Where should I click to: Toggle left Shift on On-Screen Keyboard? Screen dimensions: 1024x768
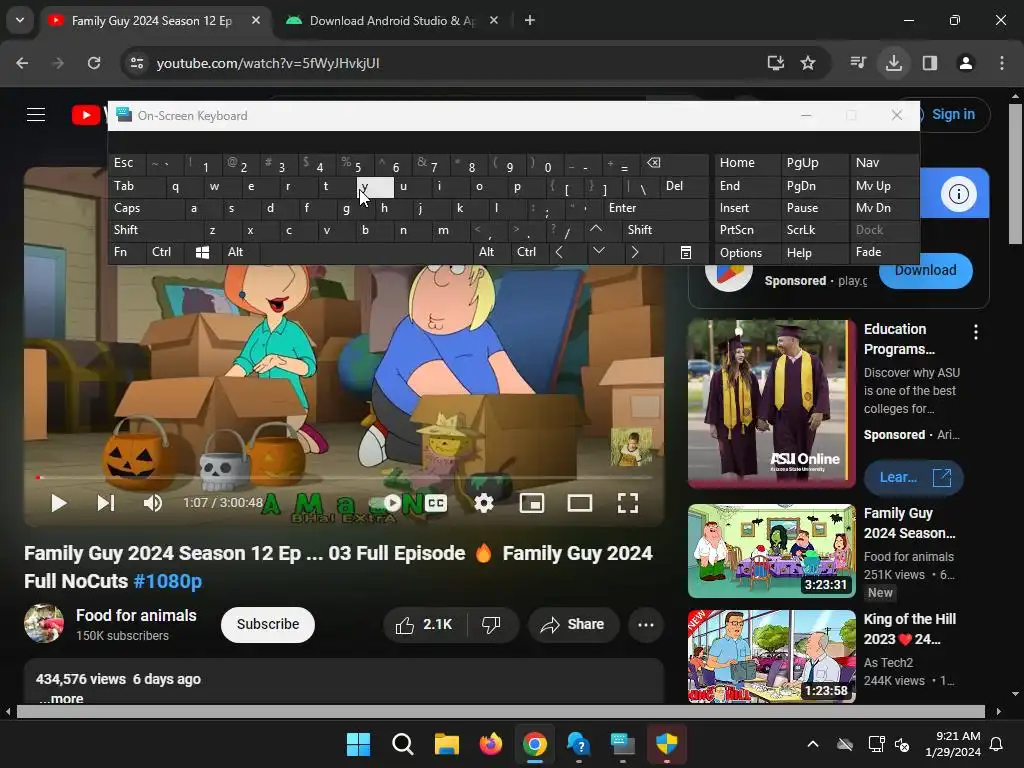(x=155, y=230)
